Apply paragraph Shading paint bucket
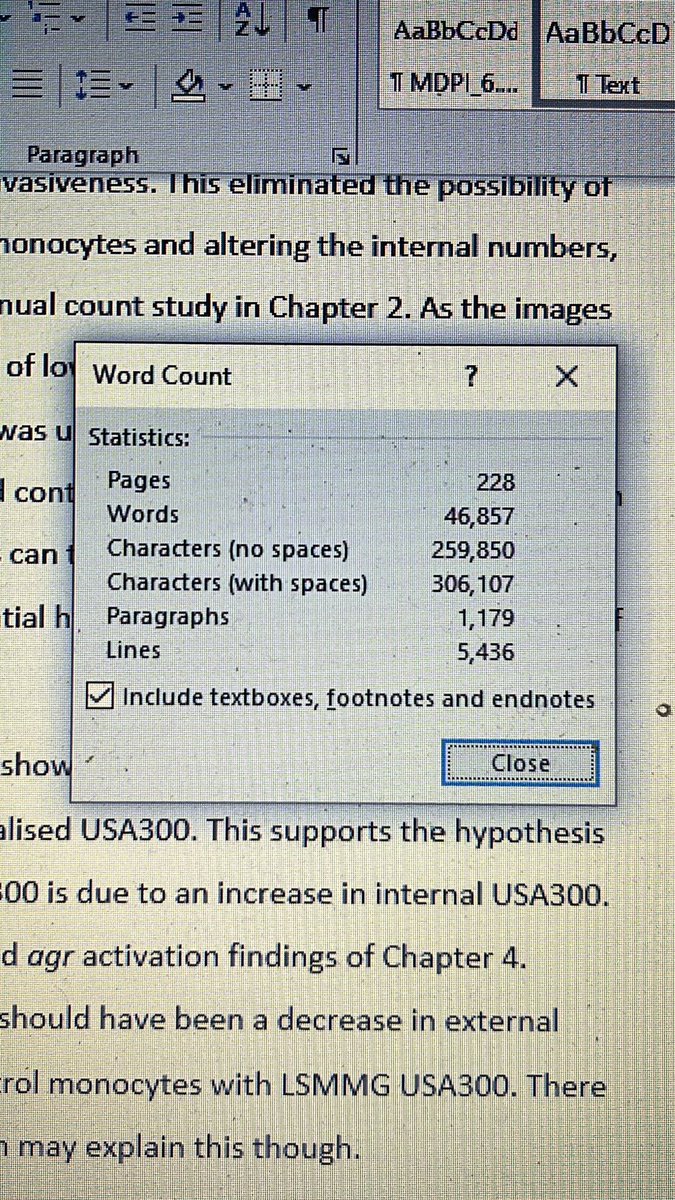 click(189, 87)
